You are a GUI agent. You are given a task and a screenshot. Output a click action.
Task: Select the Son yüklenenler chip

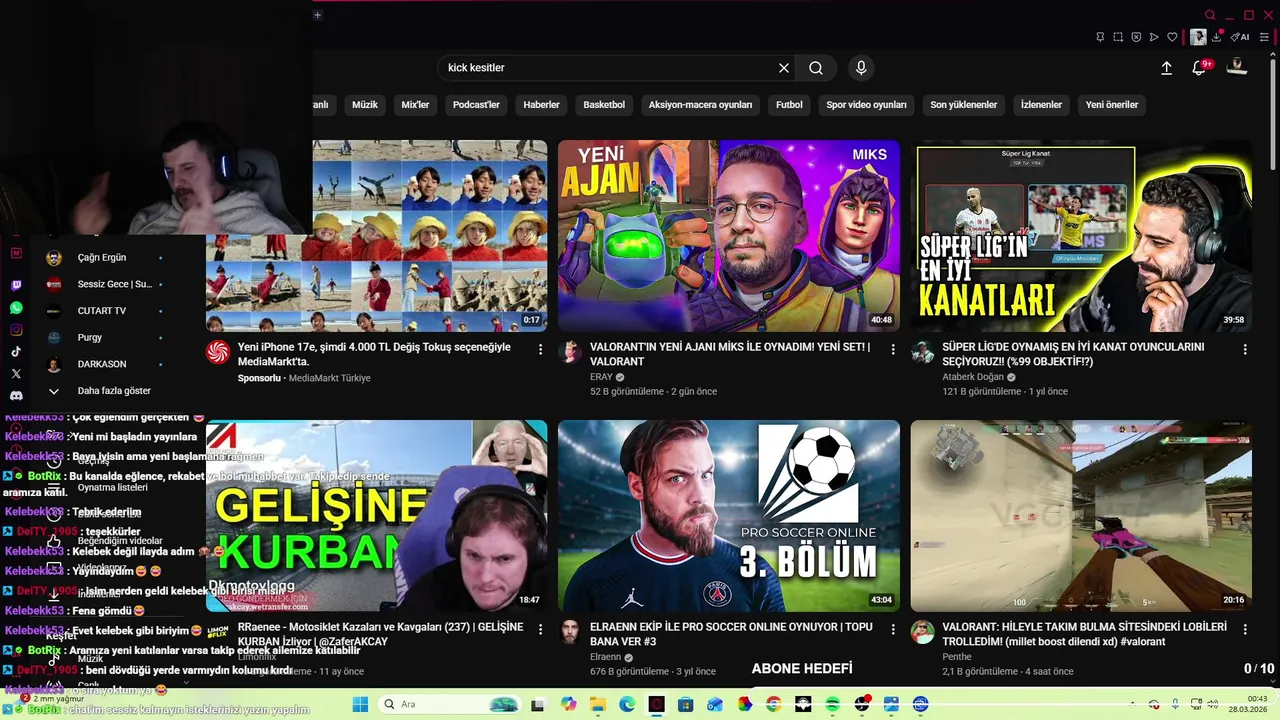coord(964,104)
